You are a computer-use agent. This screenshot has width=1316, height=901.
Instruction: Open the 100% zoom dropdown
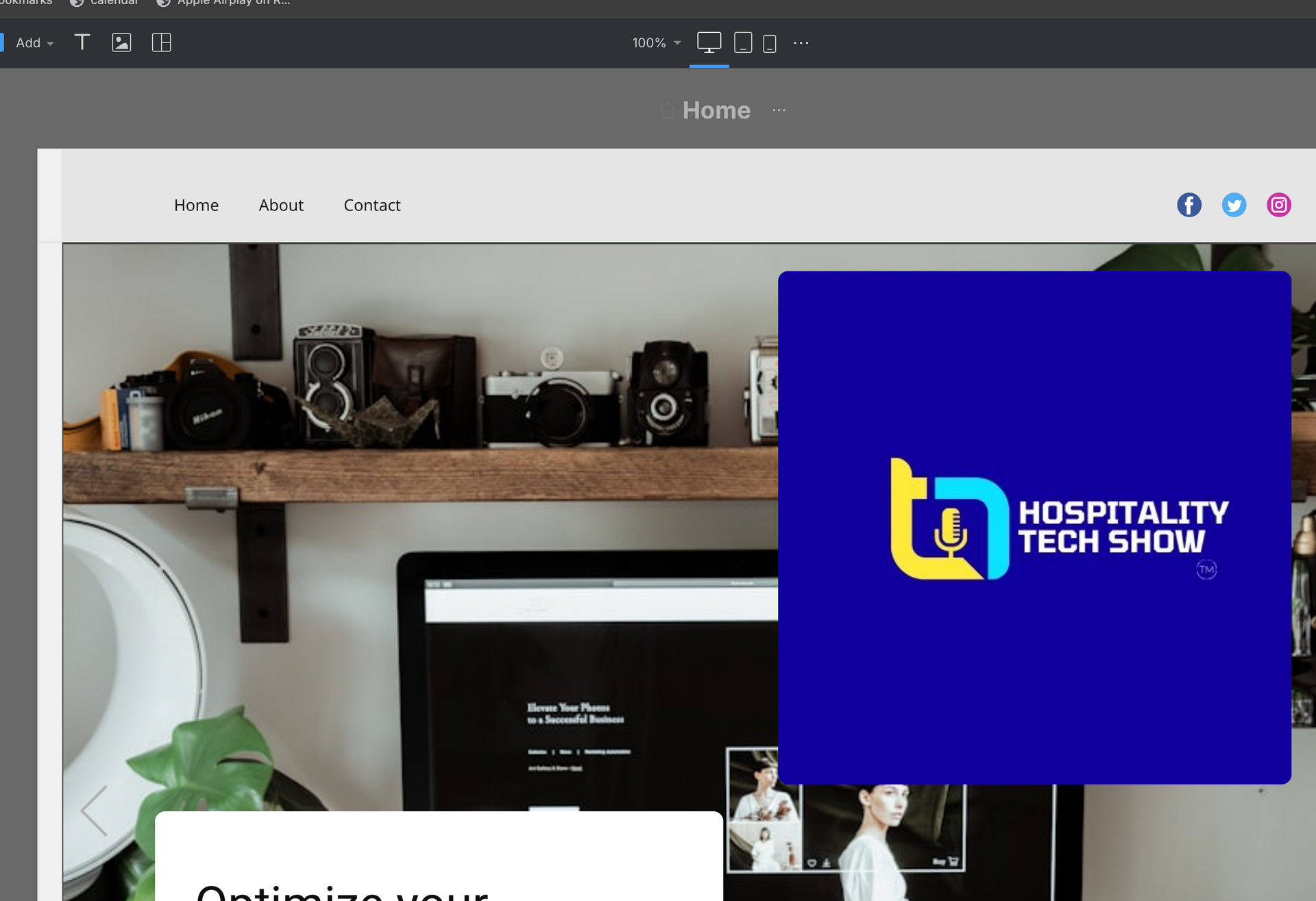pyautogui.click(x=656, y=42)
